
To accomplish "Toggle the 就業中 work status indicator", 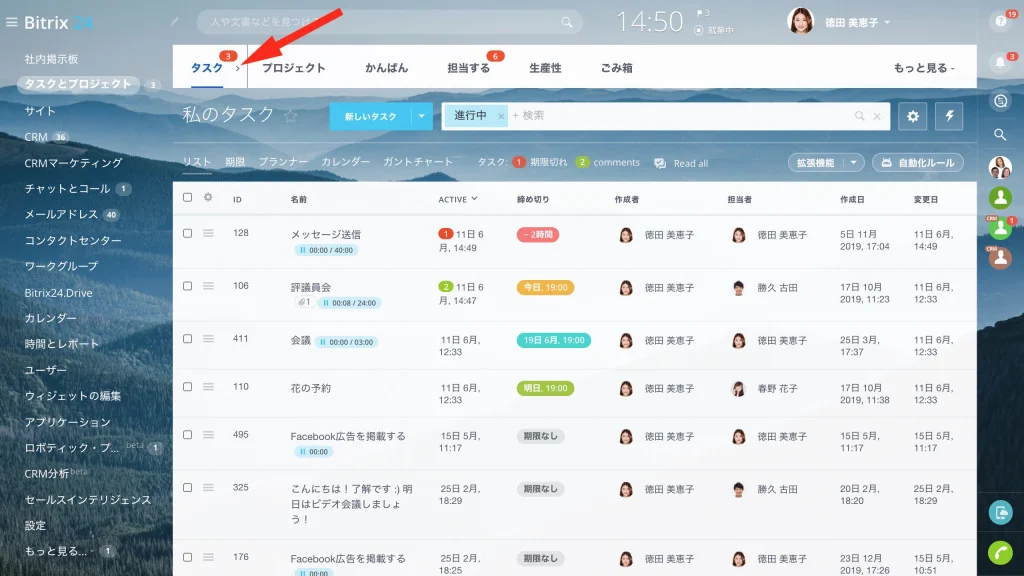I will (x=714, y=30).
